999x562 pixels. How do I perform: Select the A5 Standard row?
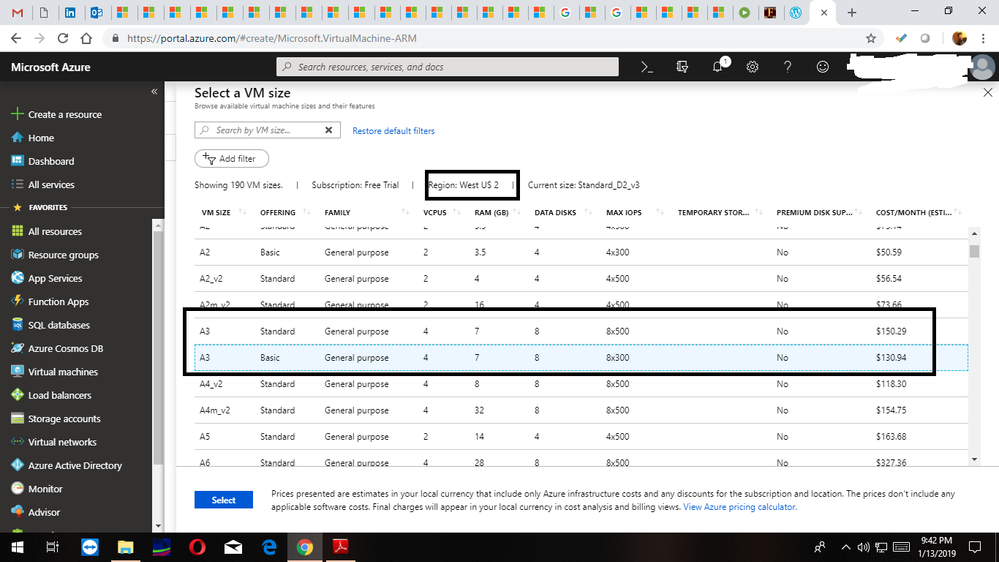[581, 436]
